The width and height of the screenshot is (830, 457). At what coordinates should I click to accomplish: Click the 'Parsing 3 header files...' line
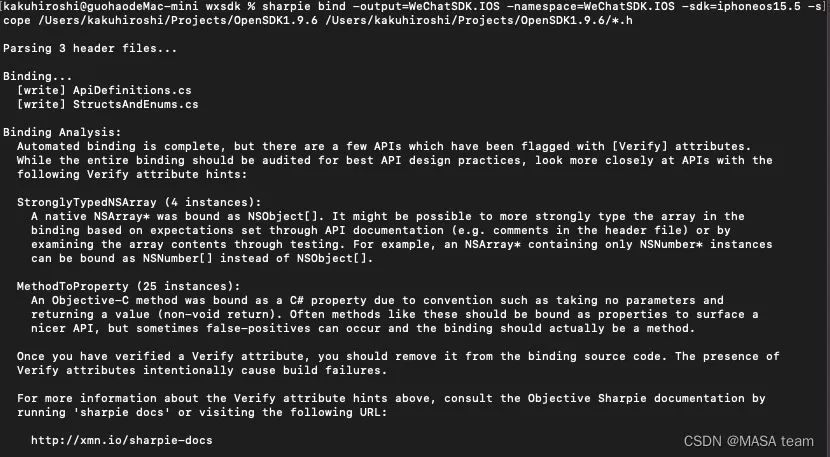[x=90, y=48]
